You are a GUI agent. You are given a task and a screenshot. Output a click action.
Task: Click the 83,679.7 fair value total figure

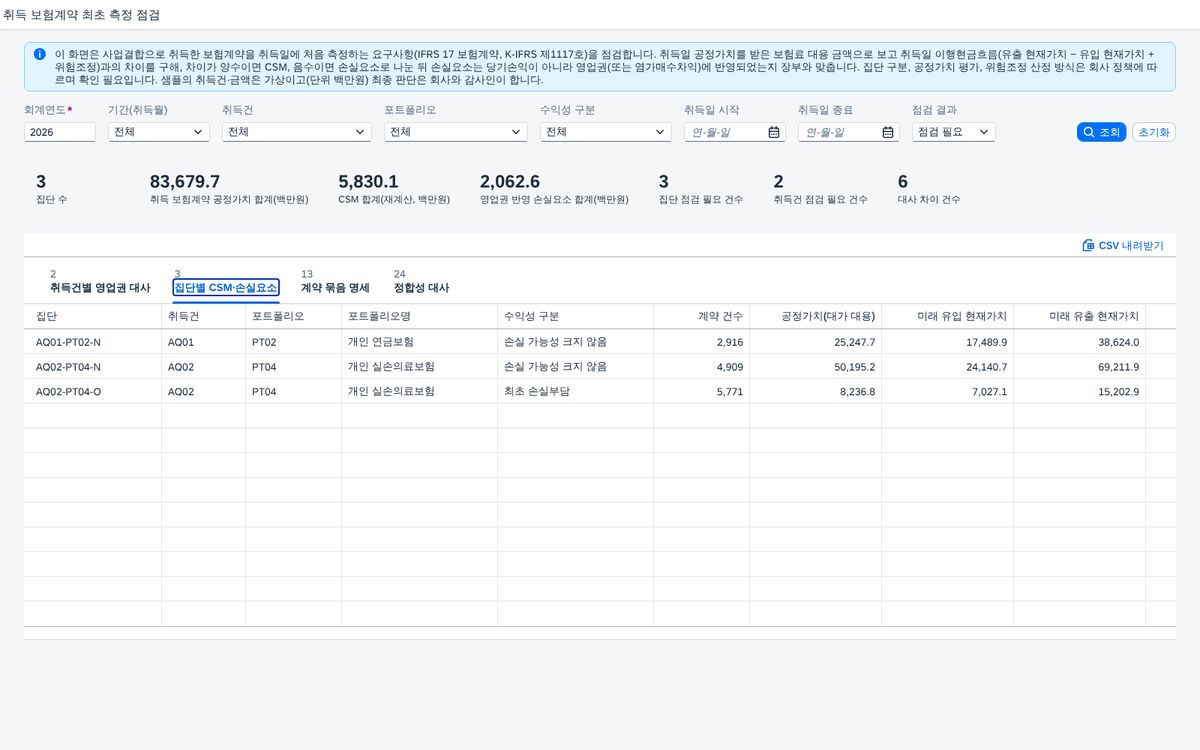coord(185,181)
